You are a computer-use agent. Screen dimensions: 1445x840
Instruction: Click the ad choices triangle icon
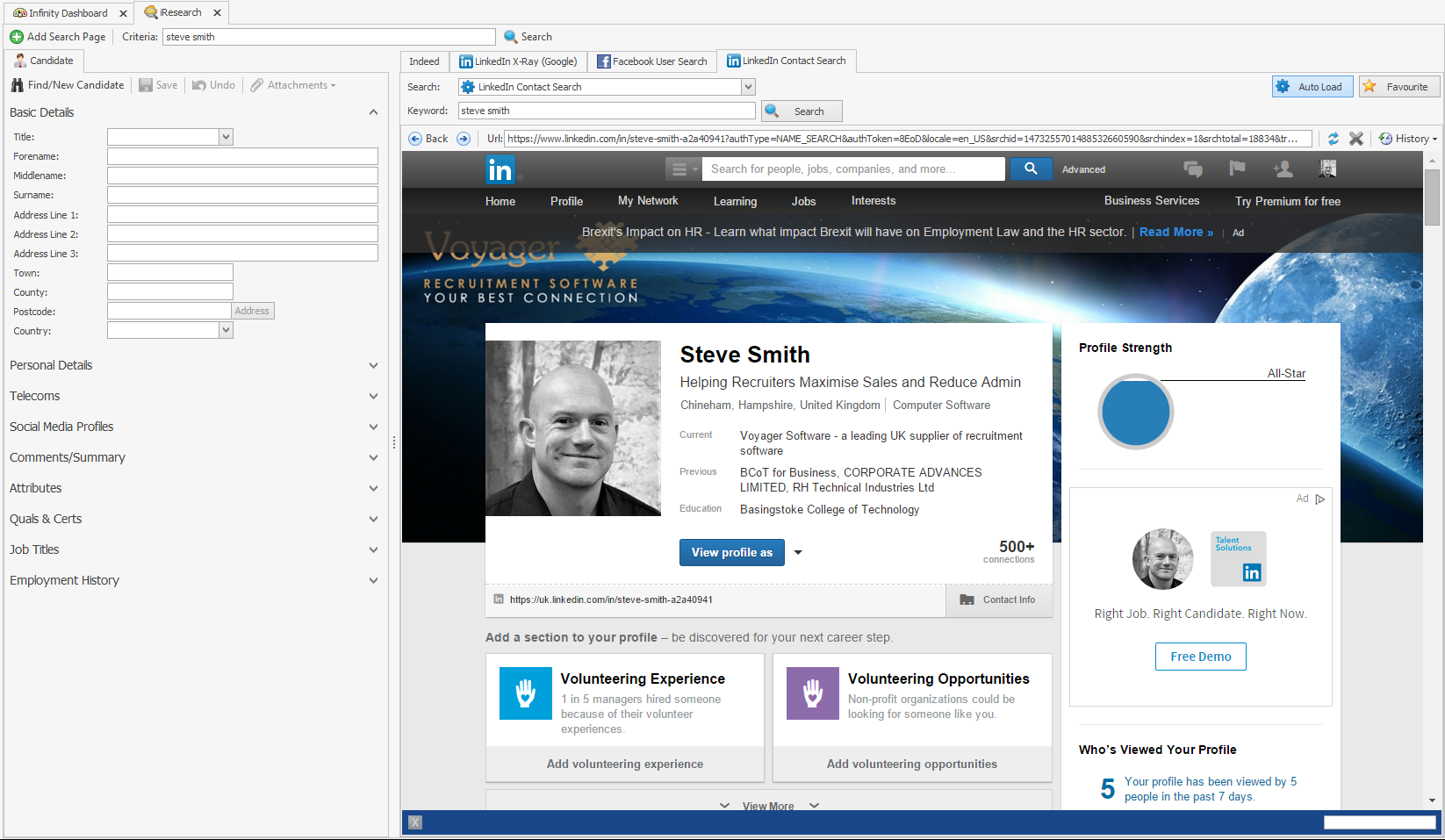pyautogui.click(x=1320, y=499)
